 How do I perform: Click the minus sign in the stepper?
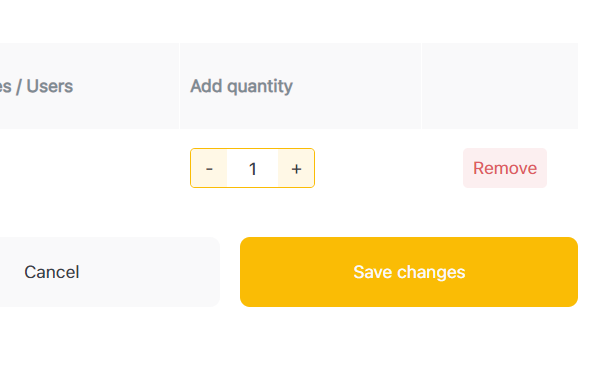pyautogui.click(x=209, y=168)
